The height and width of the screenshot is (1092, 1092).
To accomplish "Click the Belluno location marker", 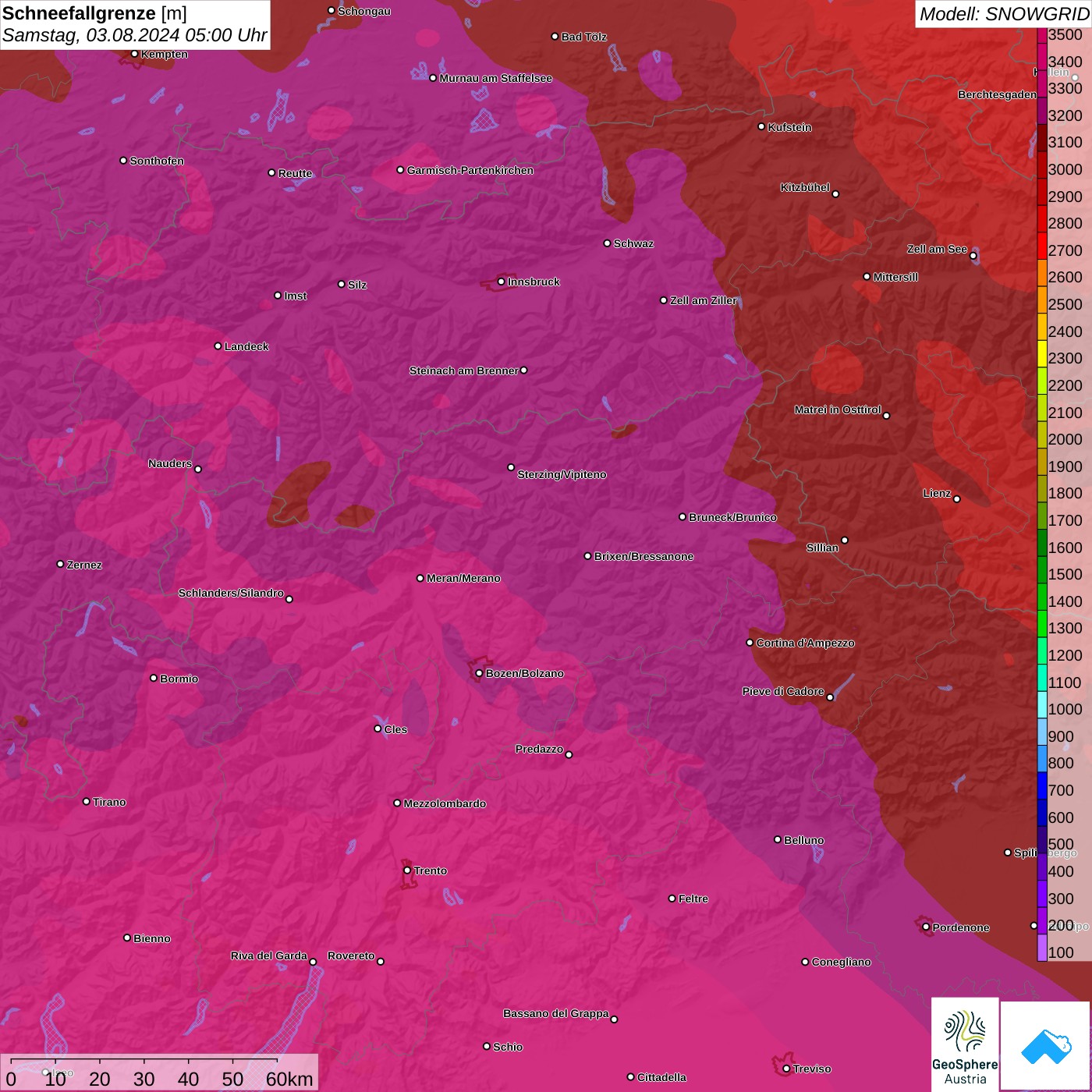I will (777, 839).
